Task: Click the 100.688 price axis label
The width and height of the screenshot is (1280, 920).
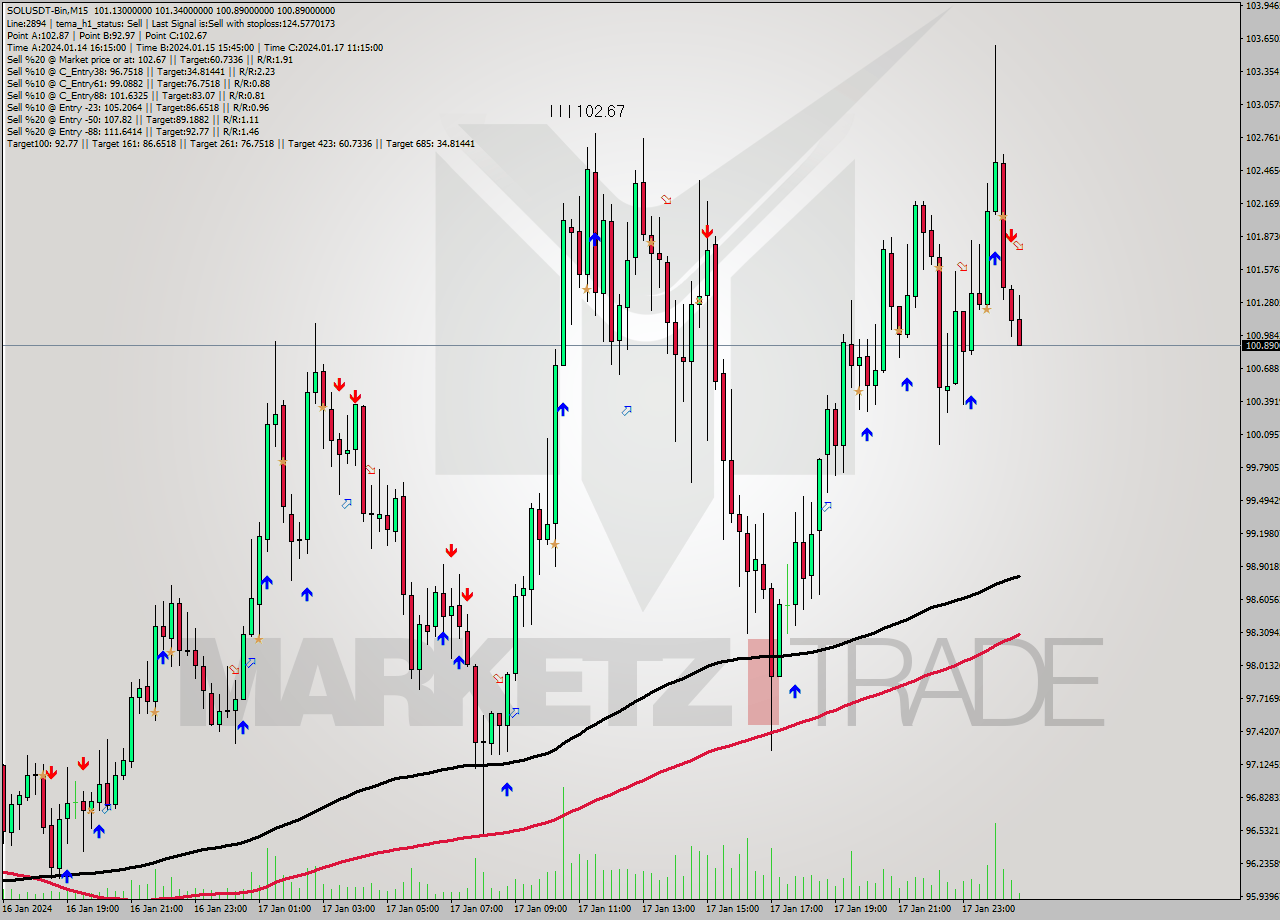Action: pyautogui.click(x=1262, y=368)
